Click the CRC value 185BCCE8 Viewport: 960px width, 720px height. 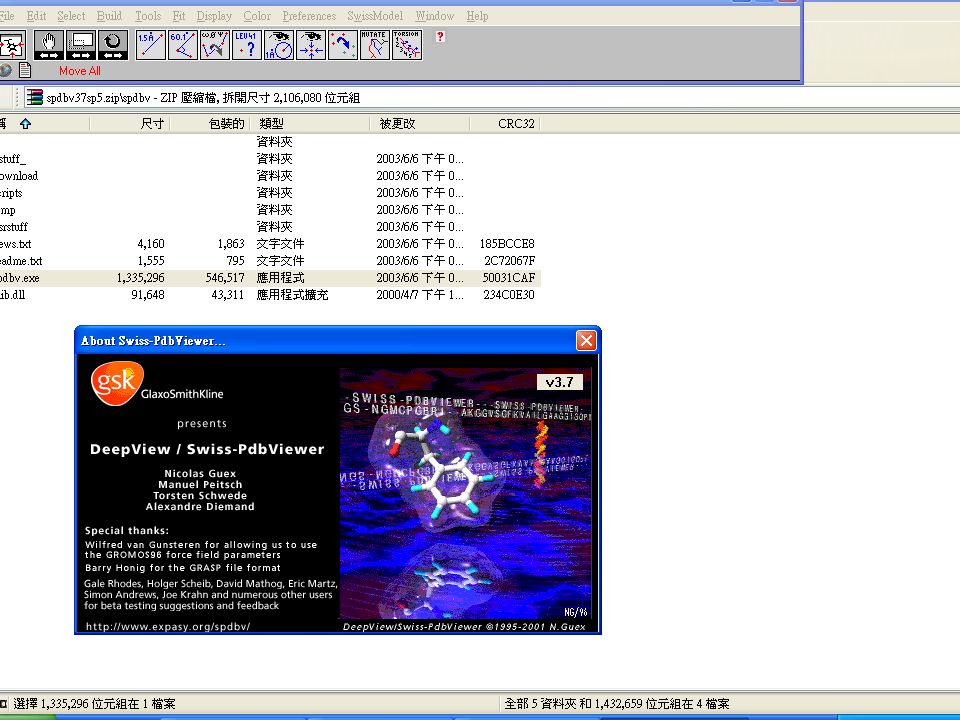click(507, 244)
